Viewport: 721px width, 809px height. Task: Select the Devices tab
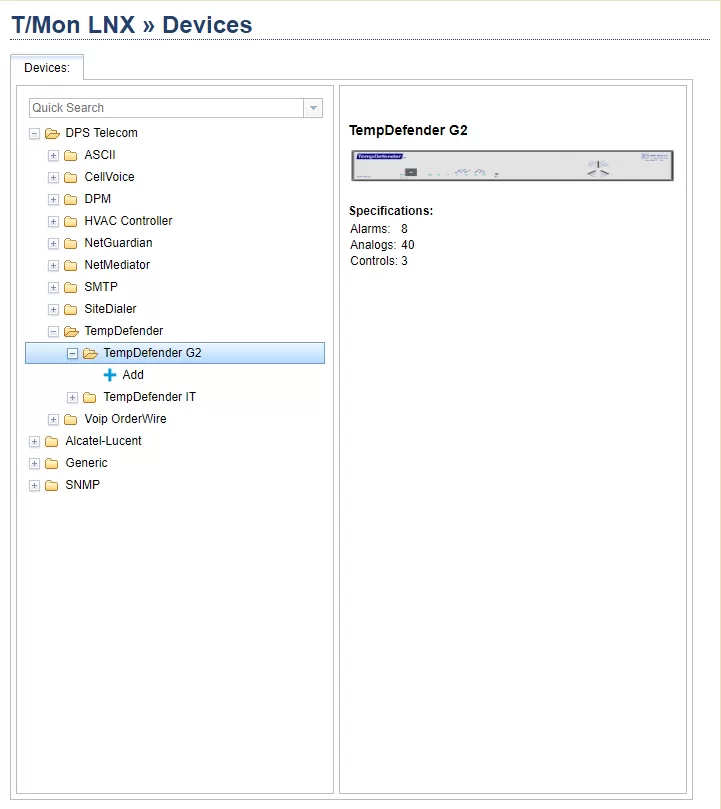pos(47,68)
